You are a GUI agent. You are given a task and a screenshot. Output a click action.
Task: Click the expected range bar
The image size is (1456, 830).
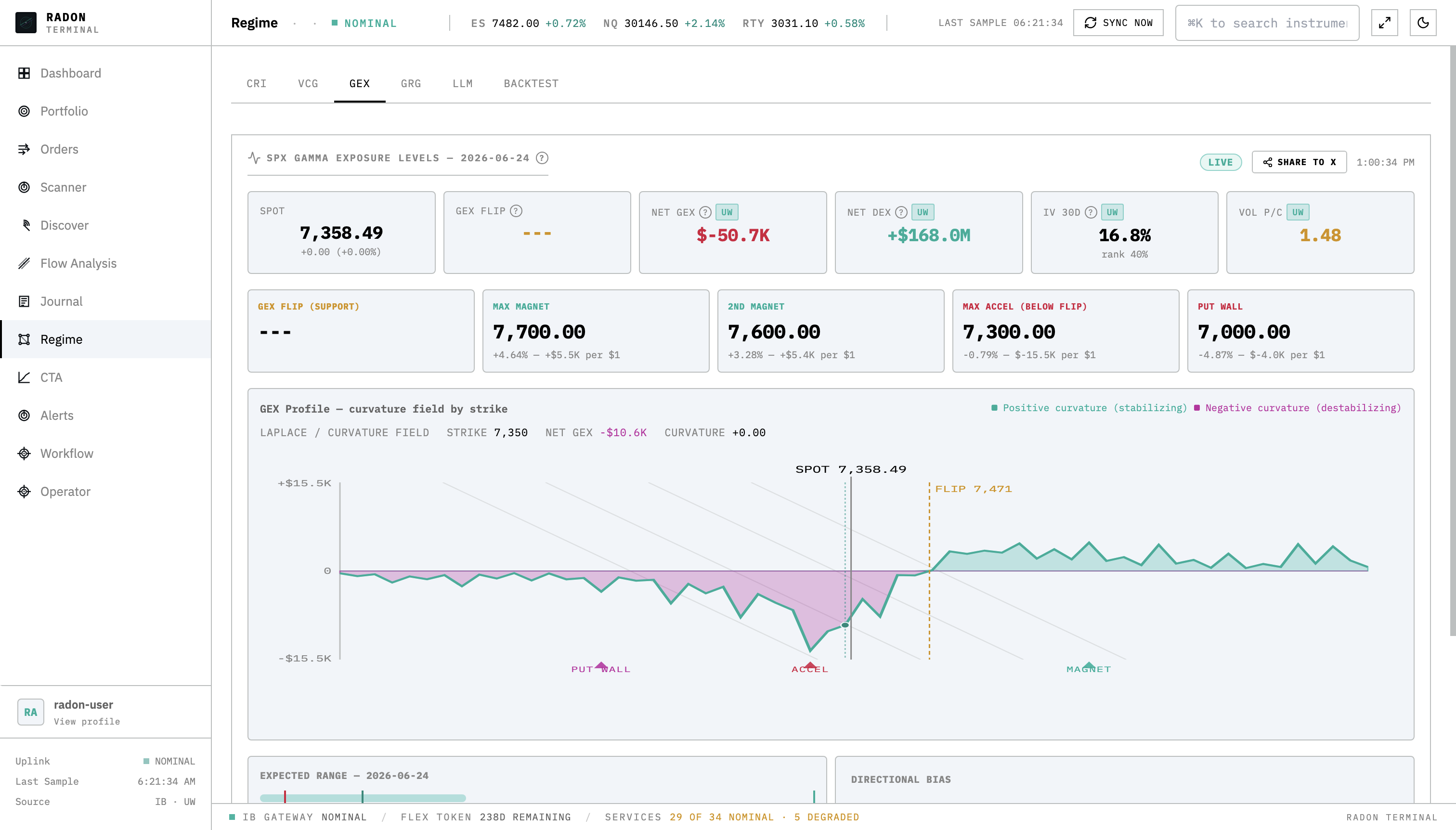coord(363,798)
